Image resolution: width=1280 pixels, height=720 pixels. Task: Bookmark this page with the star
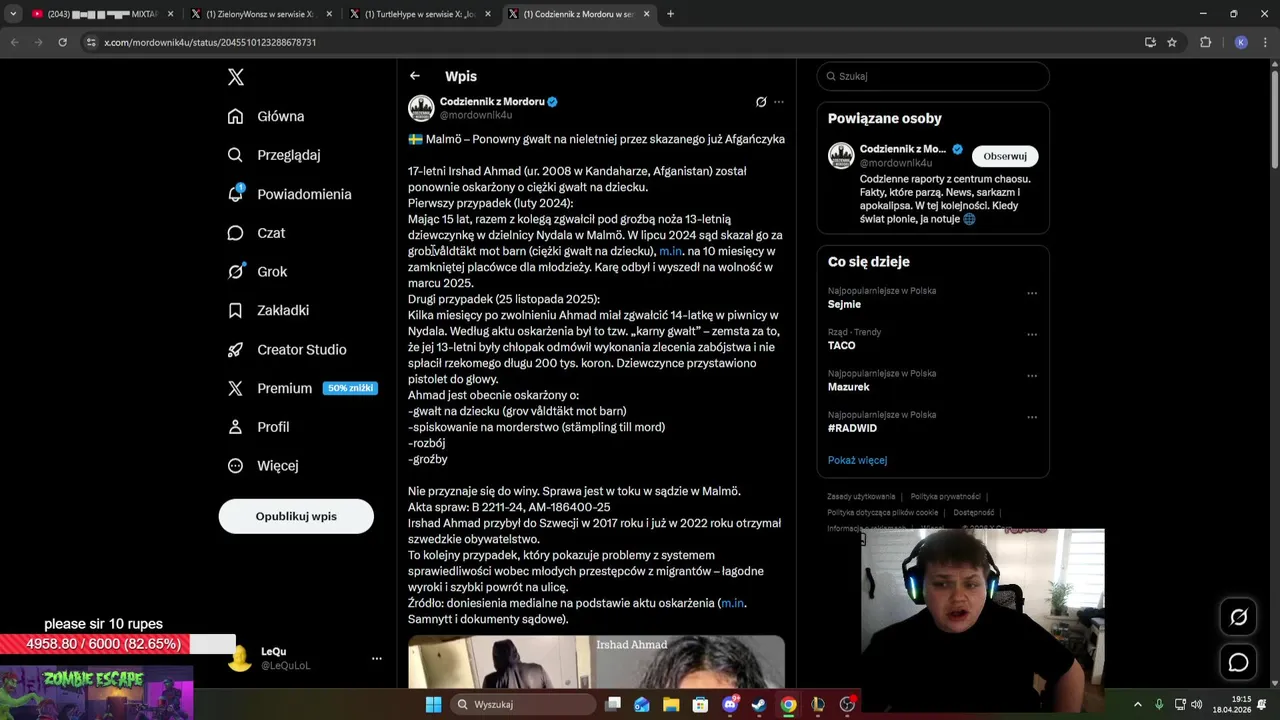click(1172, 42)
